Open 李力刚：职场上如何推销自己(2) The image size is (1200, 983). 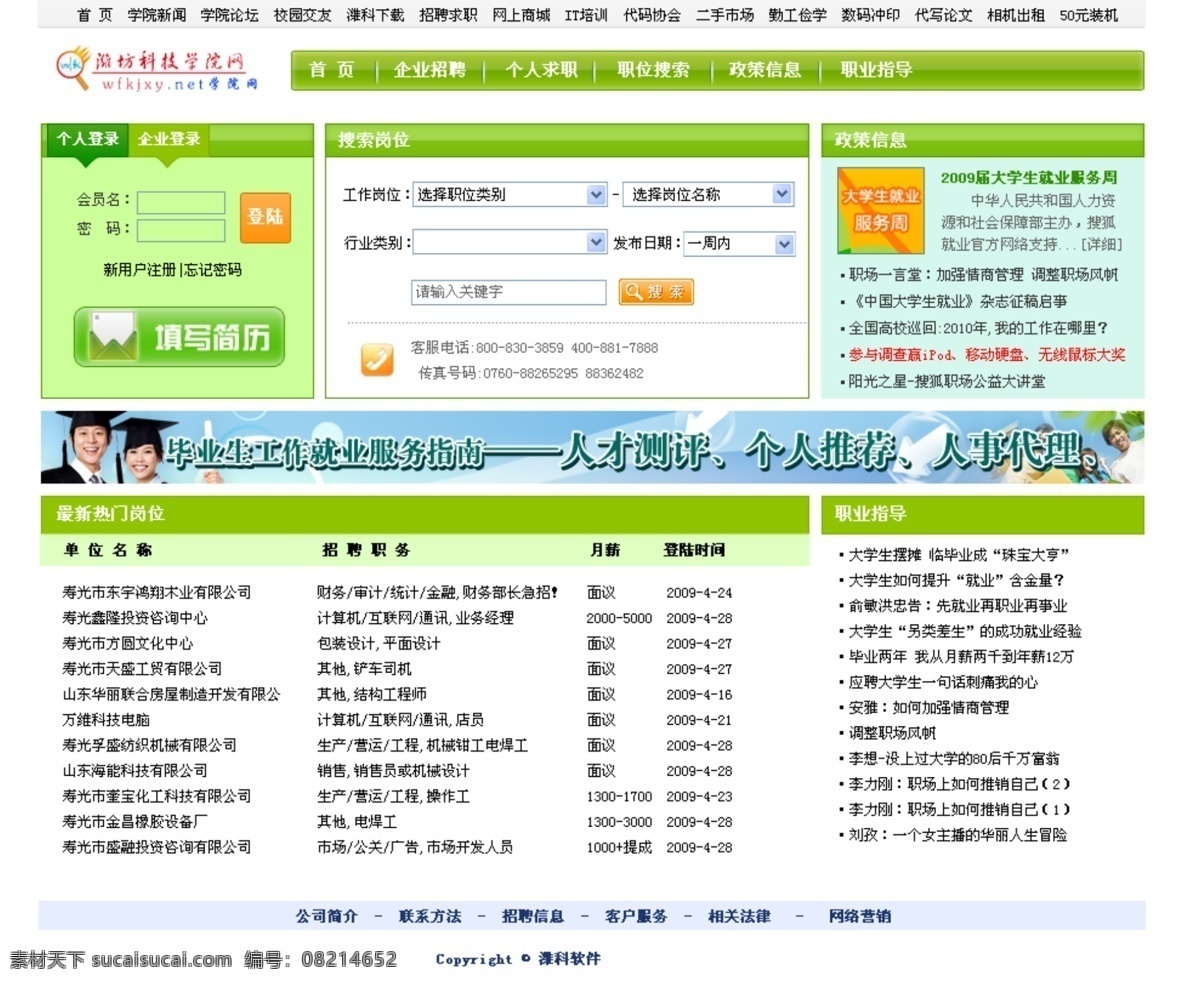(x=959, y=784)
